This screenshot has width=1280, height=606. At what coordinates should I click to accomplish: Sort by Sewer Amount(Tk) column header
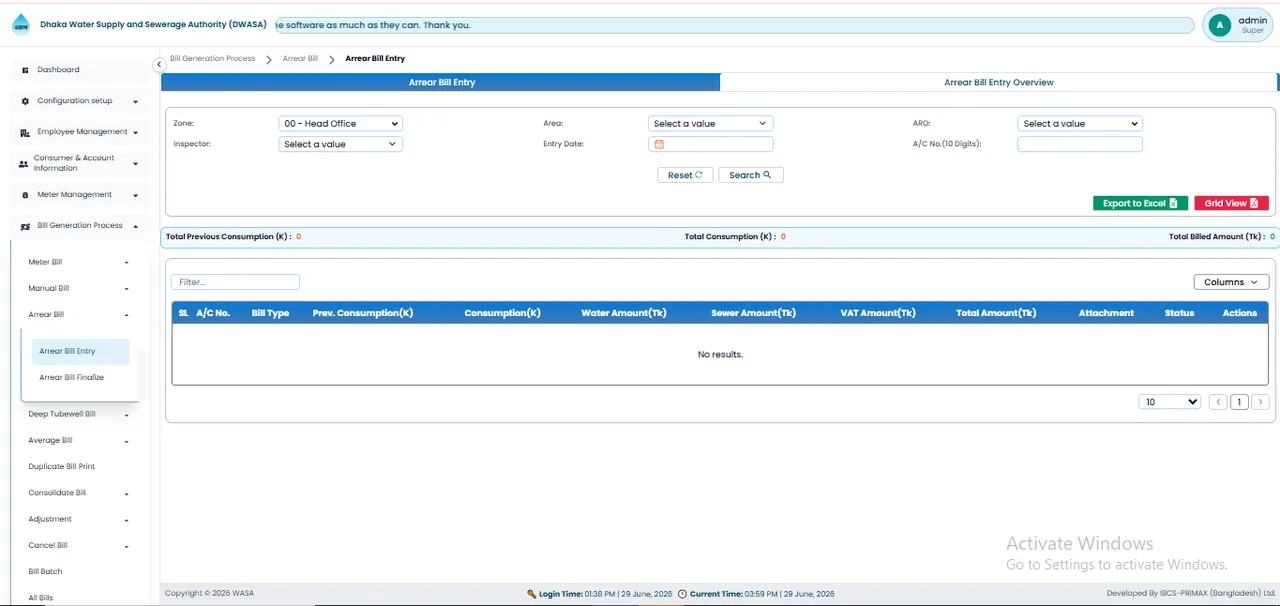coord(753,313)
